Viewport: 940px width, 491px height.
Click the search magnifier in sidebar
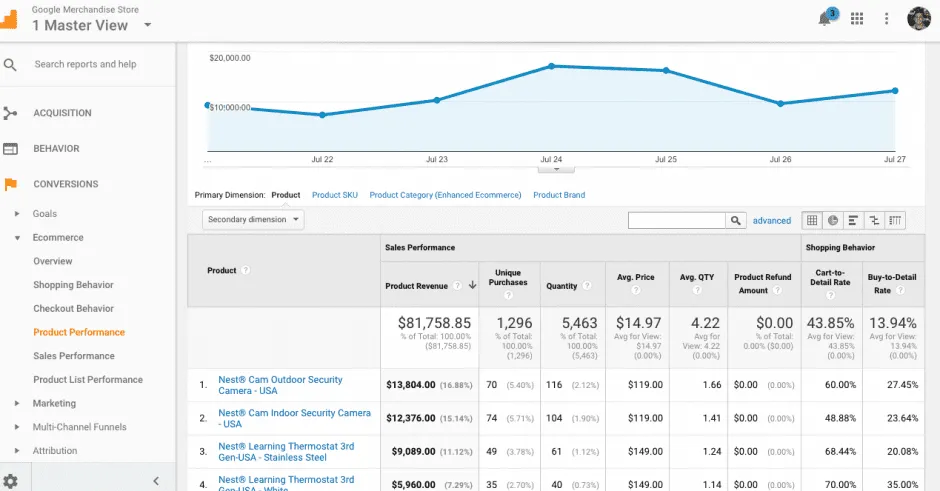10,64
